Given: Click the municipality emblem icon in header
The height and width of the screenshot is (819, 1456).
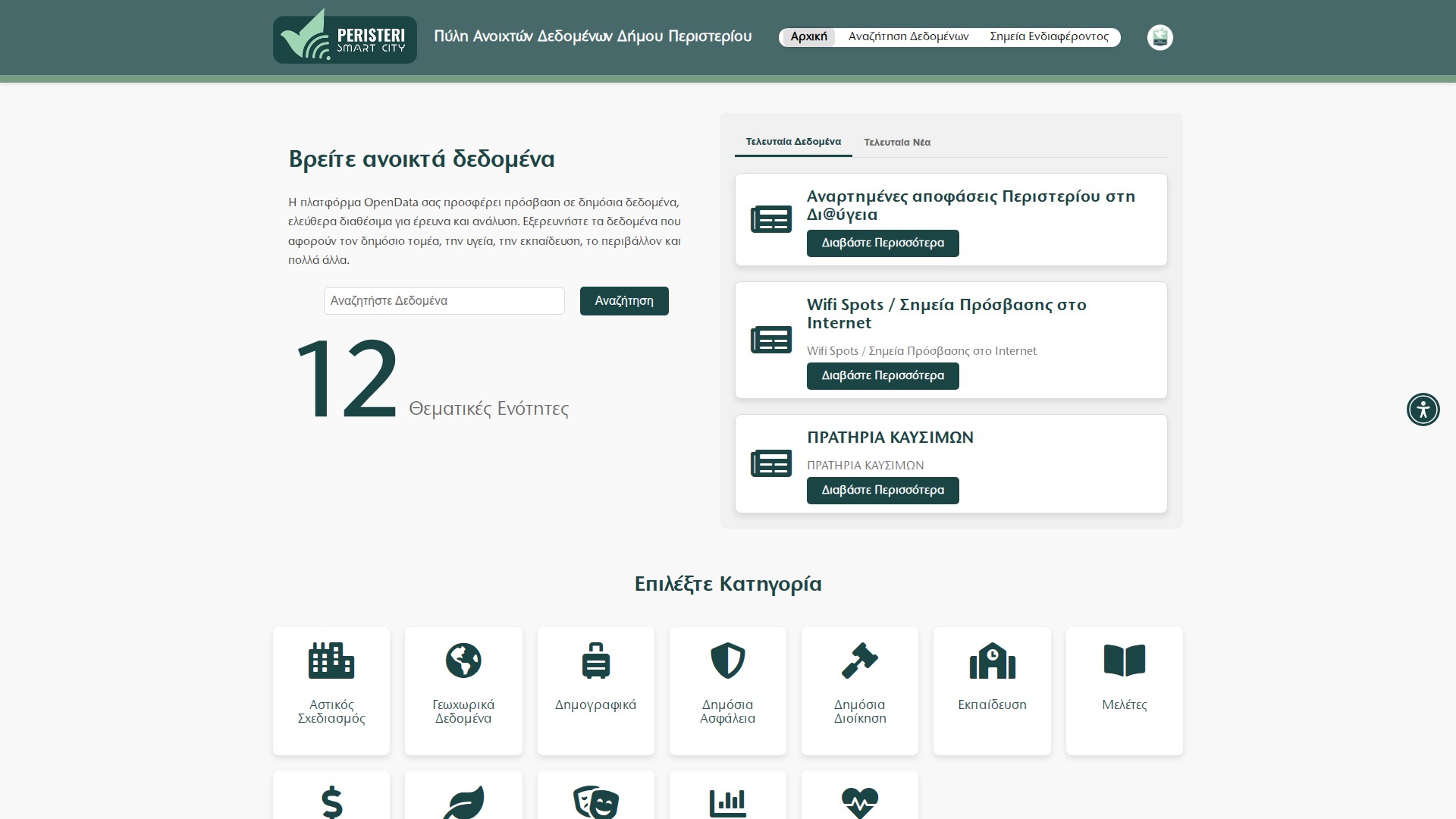Looking at the screenshot, I should pyautogui.click(x=1159, y=37).
